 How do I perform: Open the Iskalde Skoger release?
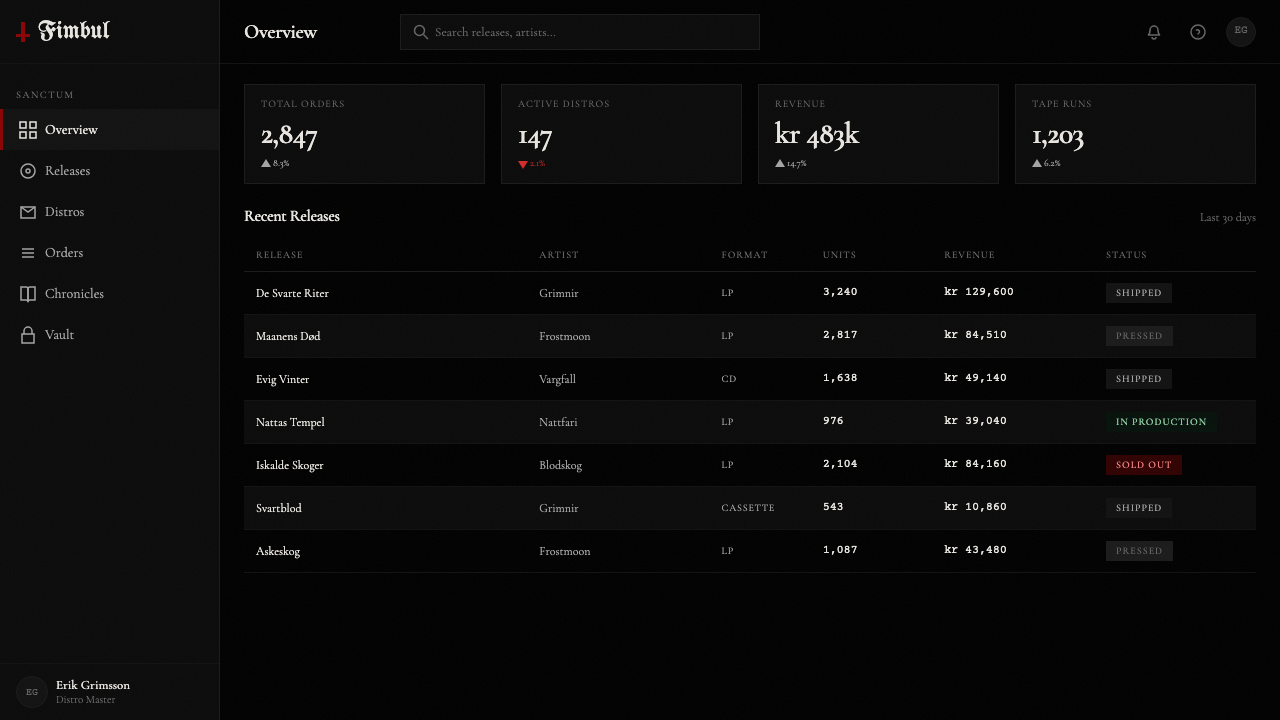[290, 465]
